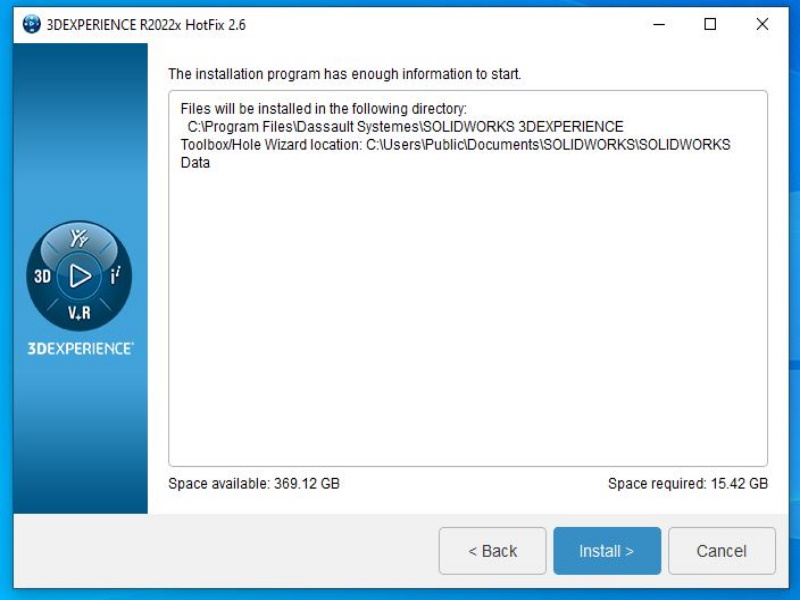Click the 'Space available: 369.12 GB' label
Screen dimensions: 800x600
point(254,484)
